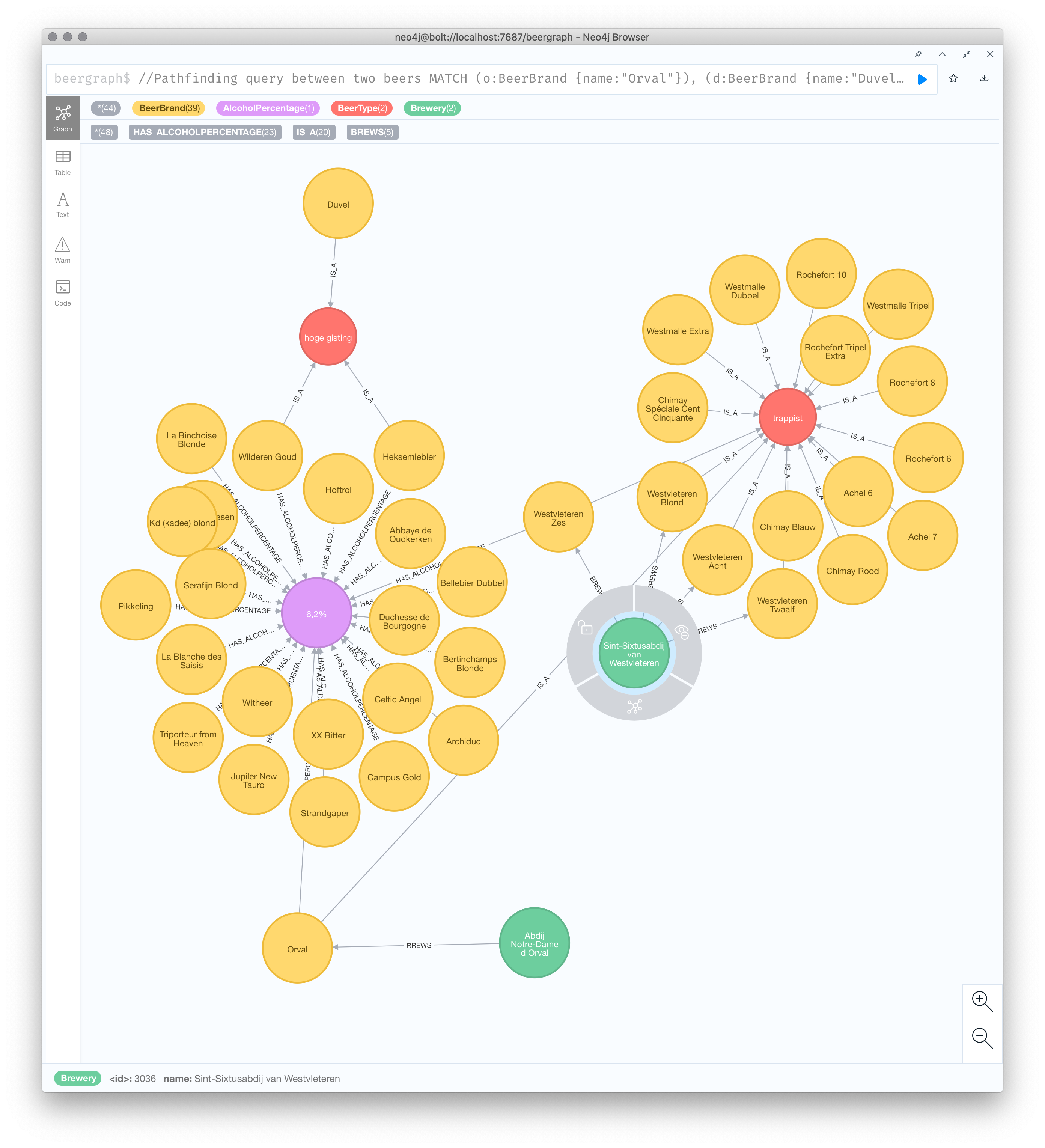The height and width of the screenshot is (1148, 1045).
Task: Collapse the result frame with chevron
Action: 942,54
